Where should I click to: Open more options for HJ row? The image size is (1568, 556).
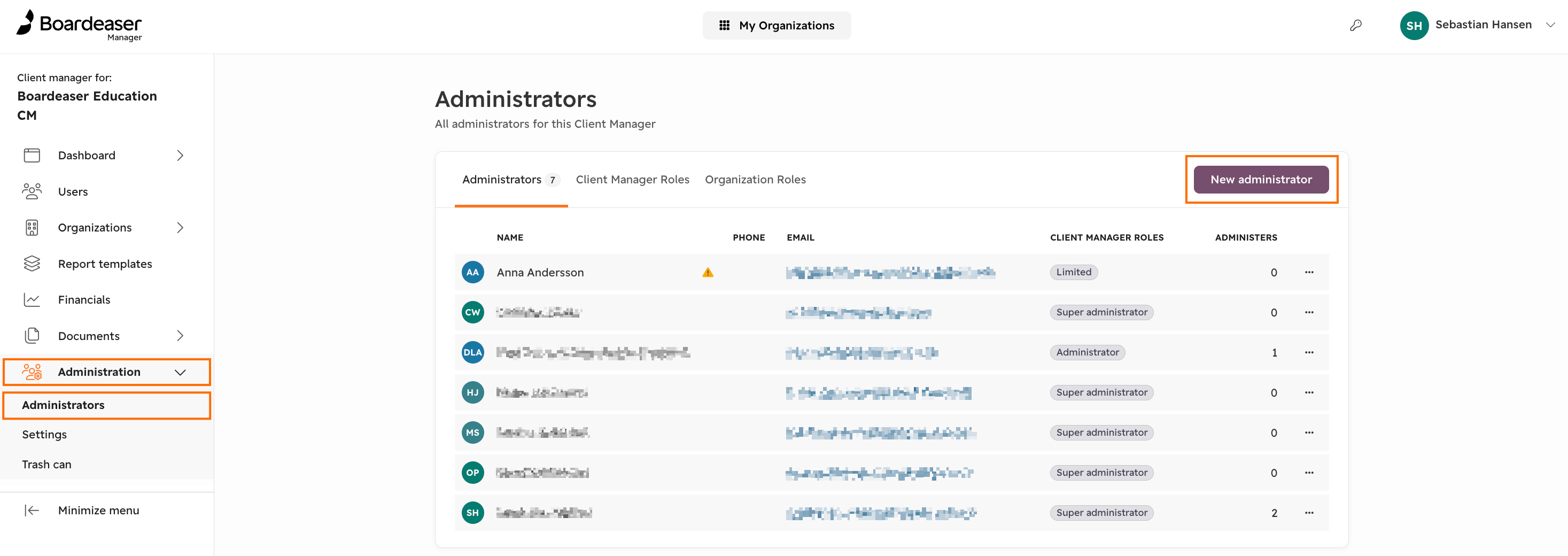click(1309, 393)
